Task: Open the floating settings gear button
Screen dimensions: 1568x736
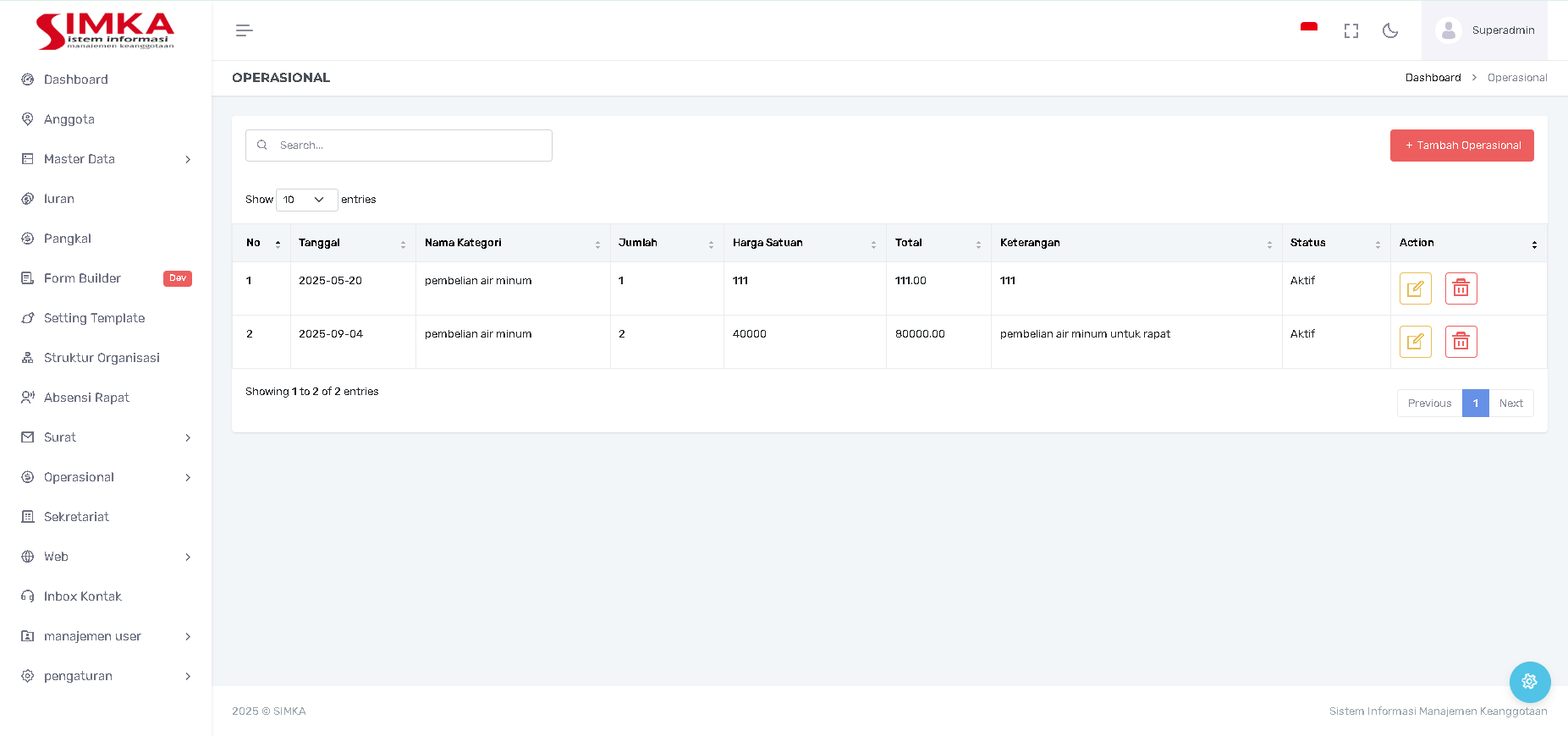Action: (x=1529, y=682)
